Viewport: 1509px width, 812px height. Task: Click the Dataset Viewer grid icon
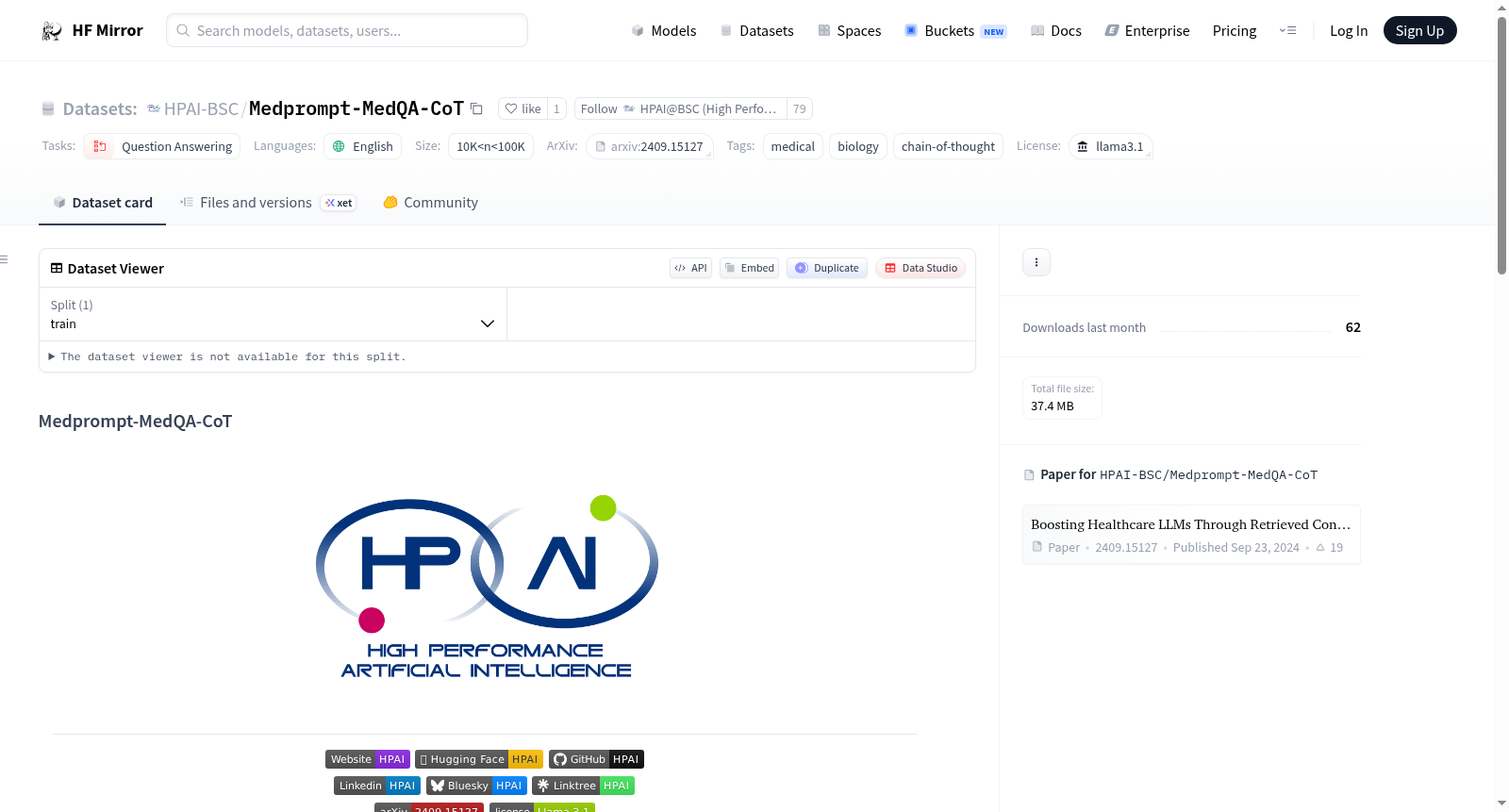57,269
